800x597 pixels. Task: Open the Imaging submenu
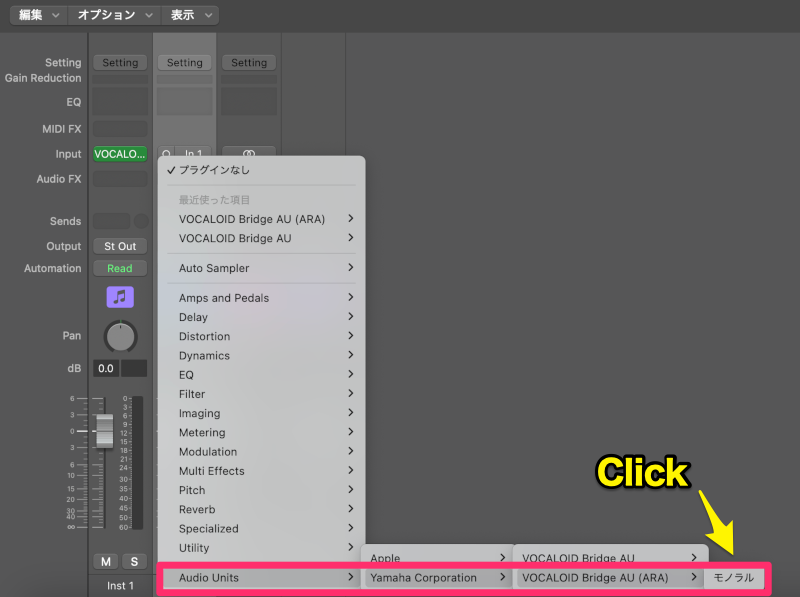point(261,413)
